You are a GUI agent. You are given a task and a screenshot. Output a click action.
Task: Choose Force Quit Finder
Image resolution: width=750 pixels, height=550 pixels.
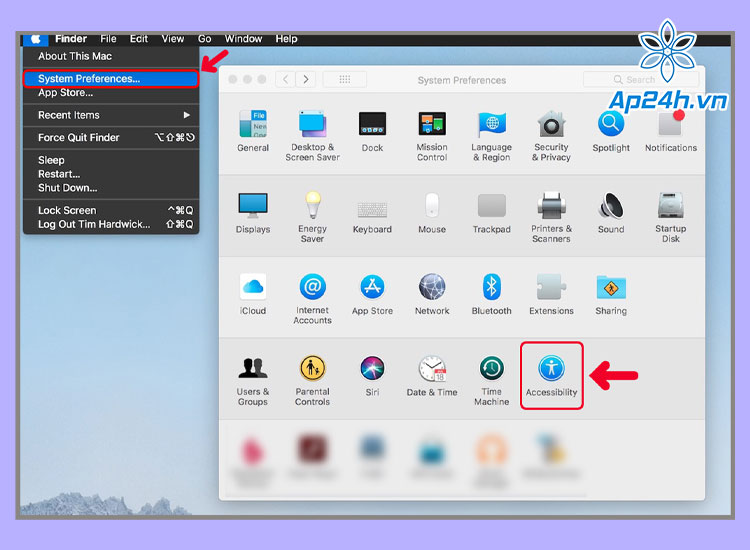pyautogui.click(x=111, y=138)
